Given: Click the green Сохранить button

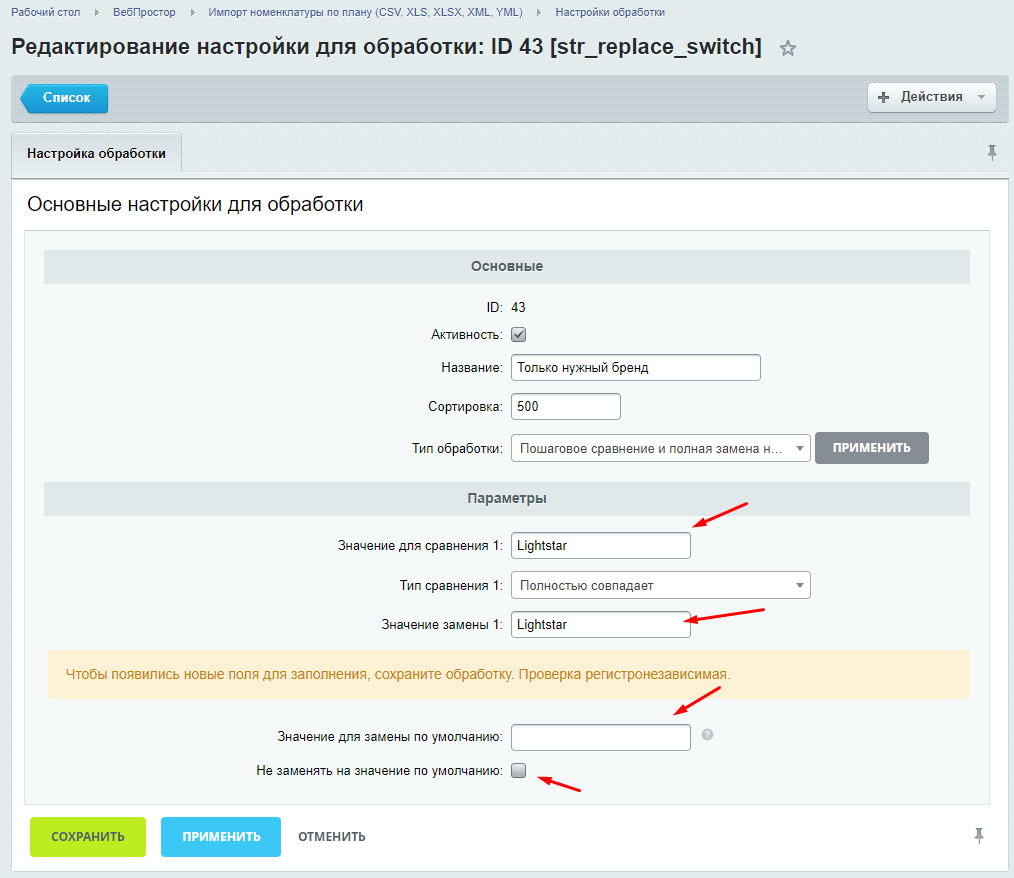Looking at the screenshot, I should click(x=88, y=837).
